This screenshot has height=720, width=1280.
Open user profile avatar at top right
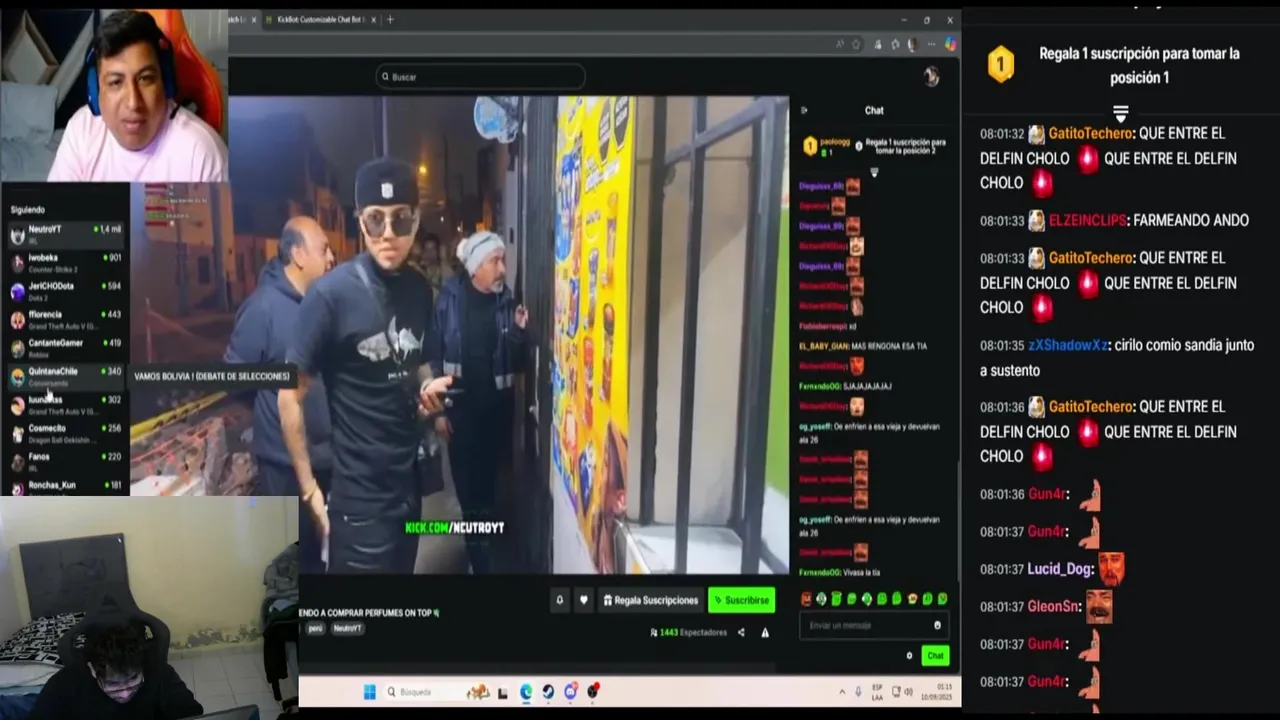[x=931, y=77]
